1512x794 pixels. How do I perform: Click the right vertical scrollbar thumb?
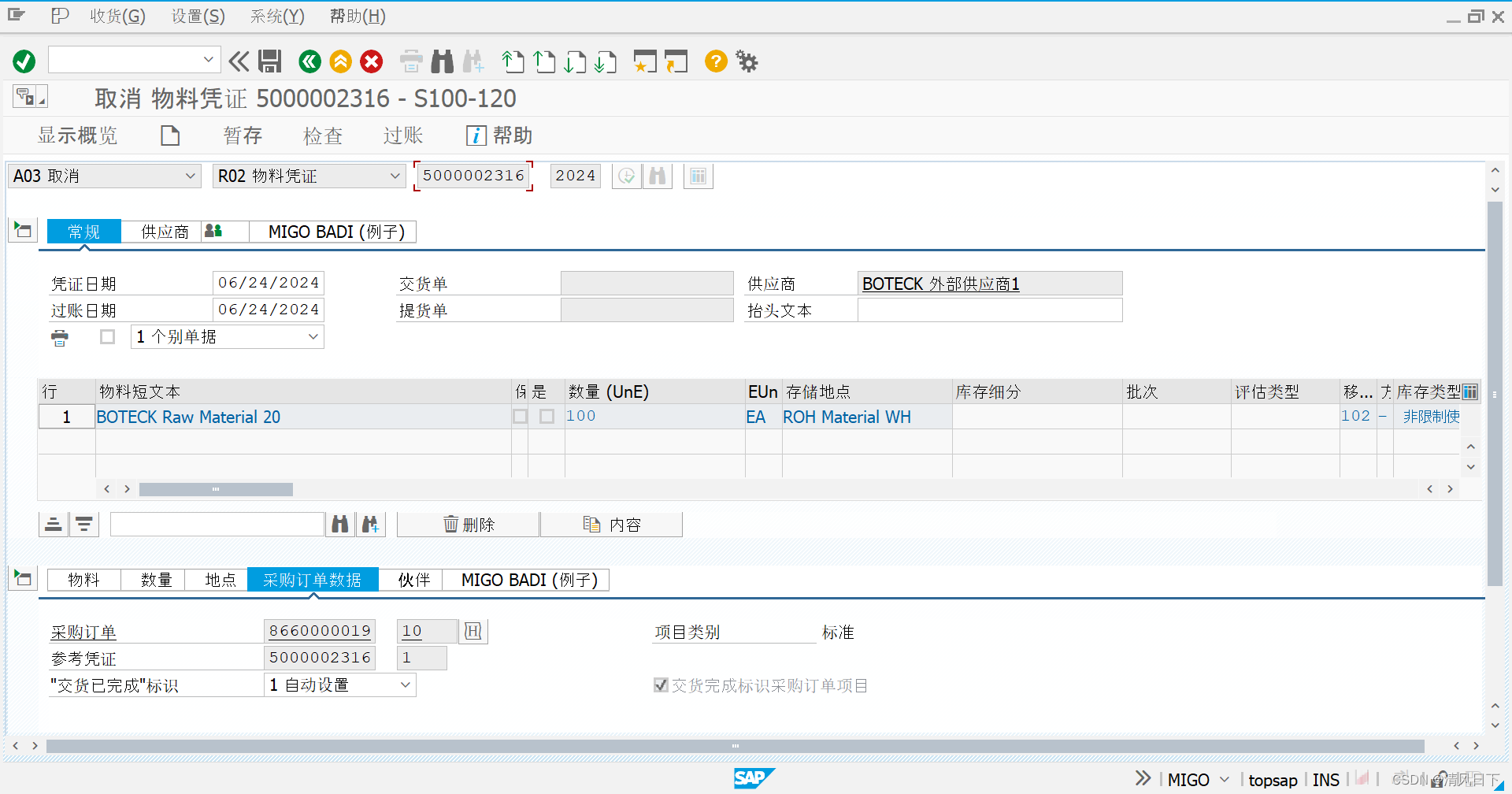pyautogui.click(x=1495, y=393)
